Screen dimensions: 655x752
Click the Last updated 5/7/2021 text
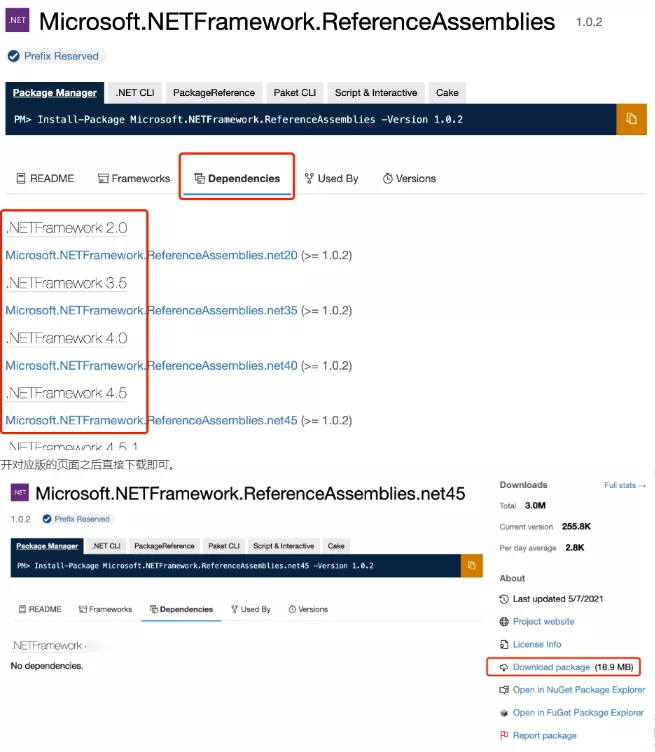[558, 599]
